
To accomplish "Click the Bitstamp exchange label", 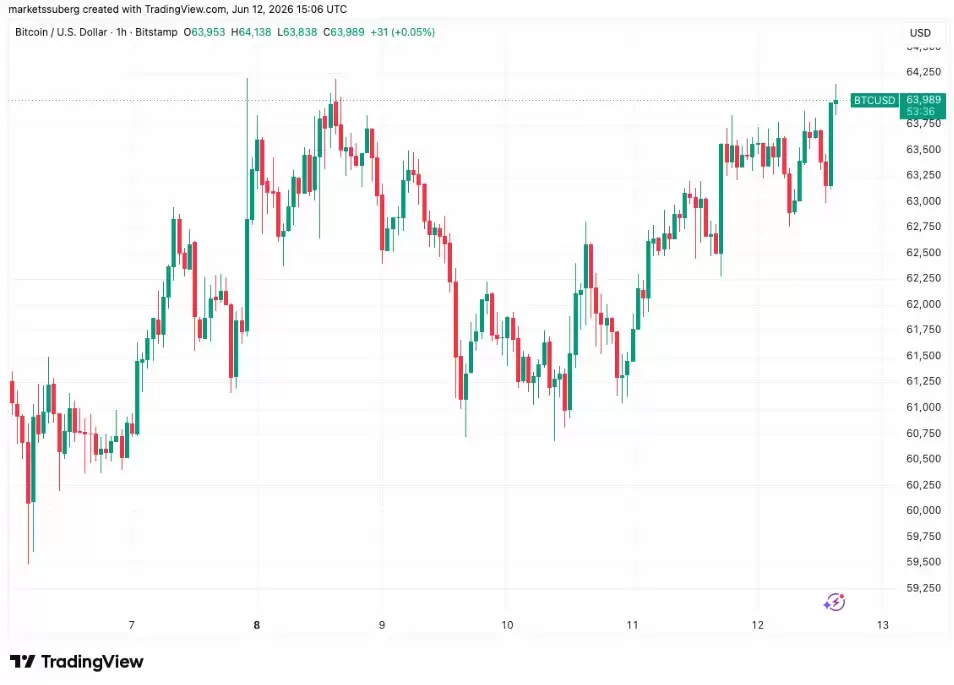I will point(156,32).
